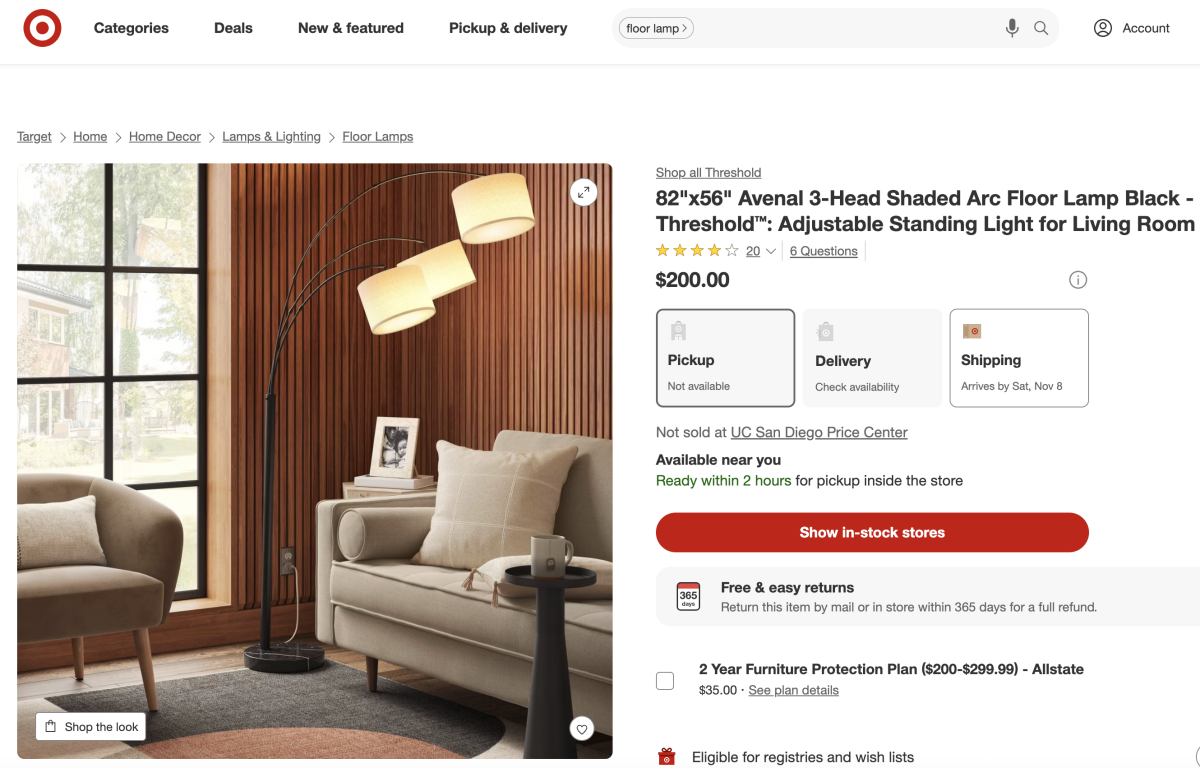Image resolution: width=1200 pixels, height=768 pixels.
Task: Open the price info circle icon
Action: click(x=1078, y=280)
